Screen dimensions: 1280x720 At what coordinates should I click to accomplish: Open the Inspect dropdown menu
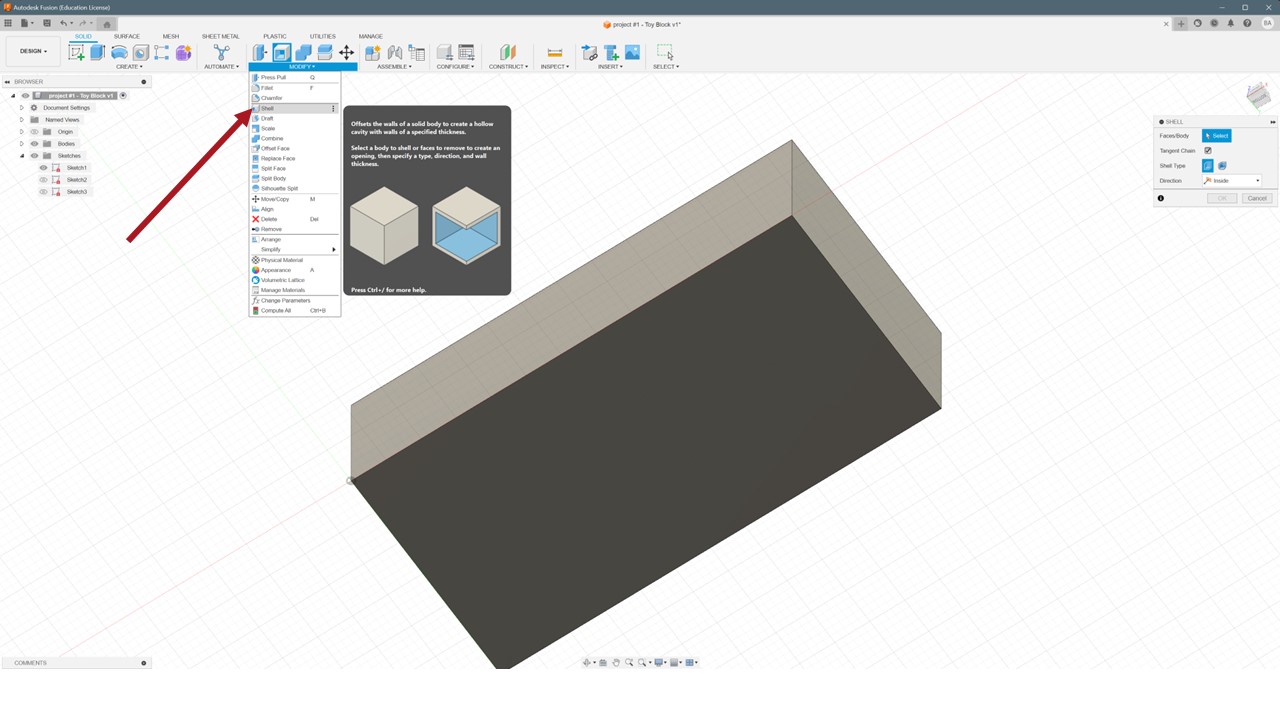pos(555,67)
